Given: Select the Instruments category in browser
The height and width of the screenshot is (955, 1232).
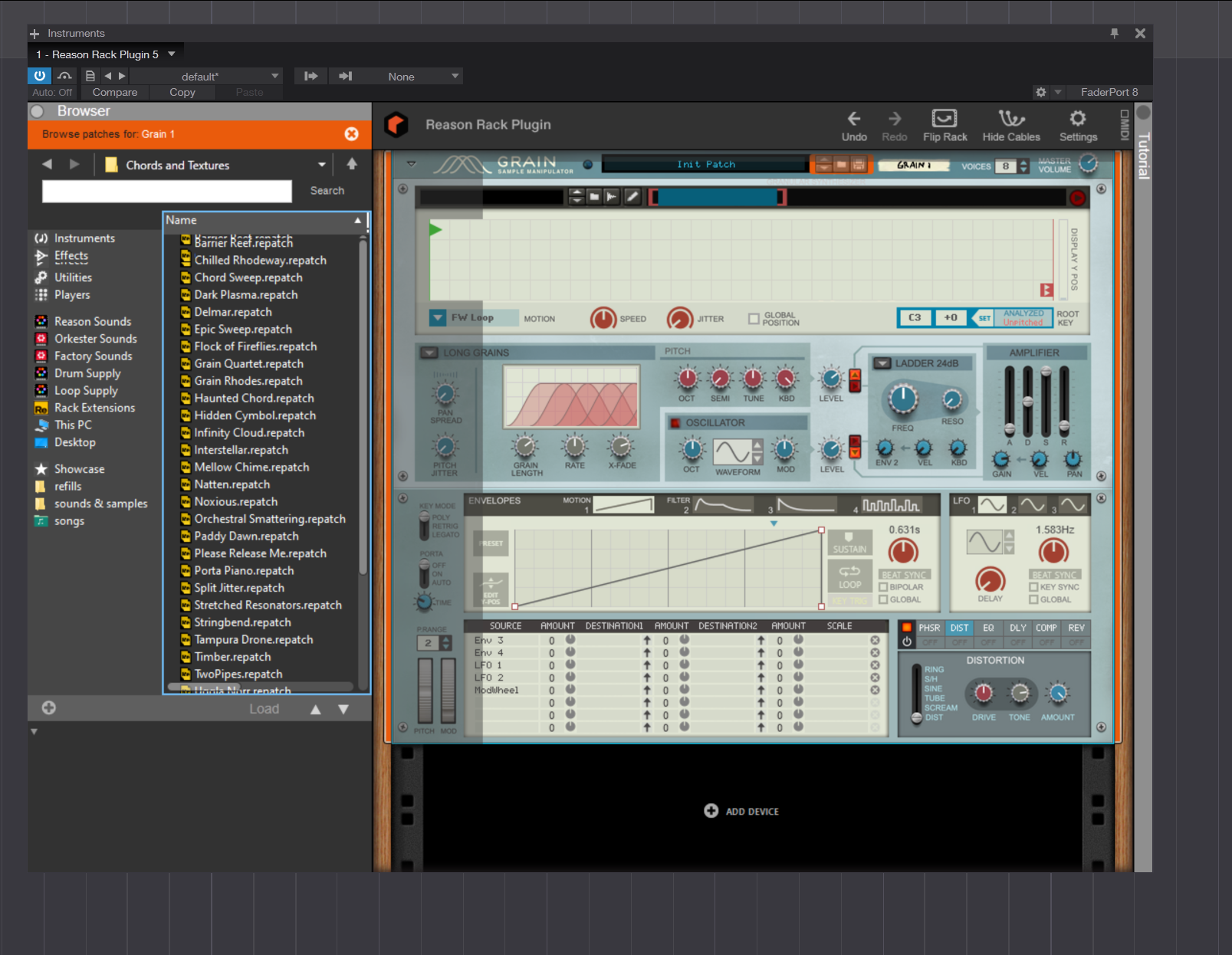Looking at the screenshot, I should (84, 238).
